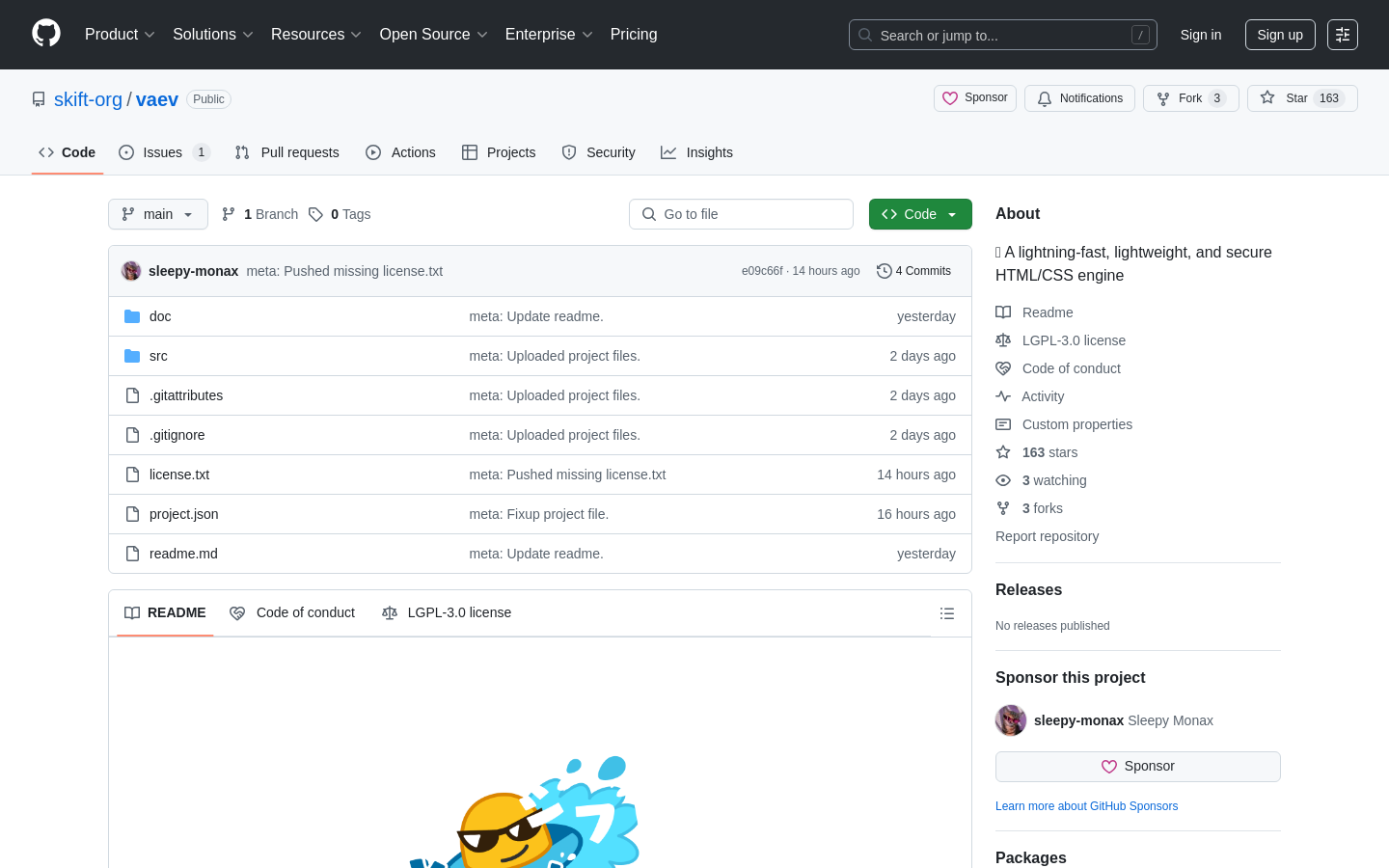
Task: Open the Projects tab
Action: pos(499,152)
